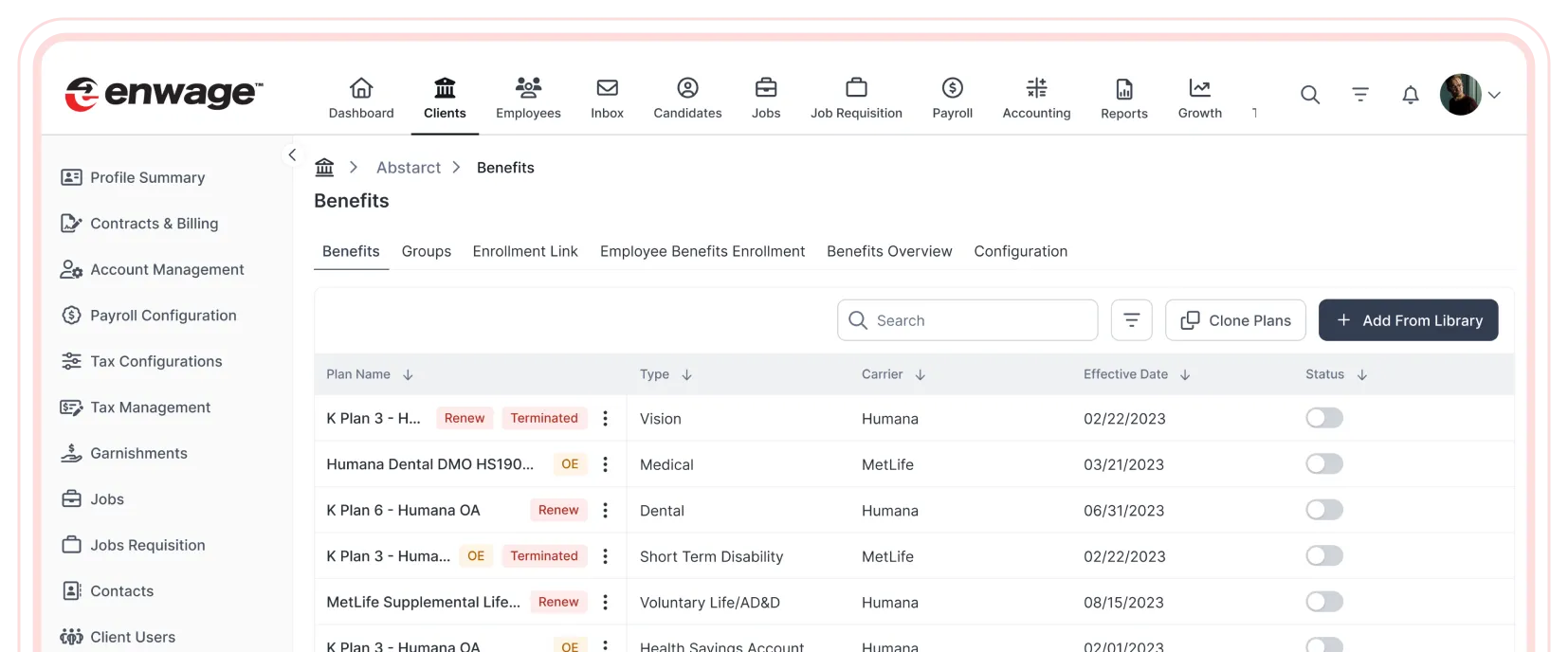This screenshot has width=1568, height=652.
Task: Click the Clone Plans button
Action: coord(1235,320)
